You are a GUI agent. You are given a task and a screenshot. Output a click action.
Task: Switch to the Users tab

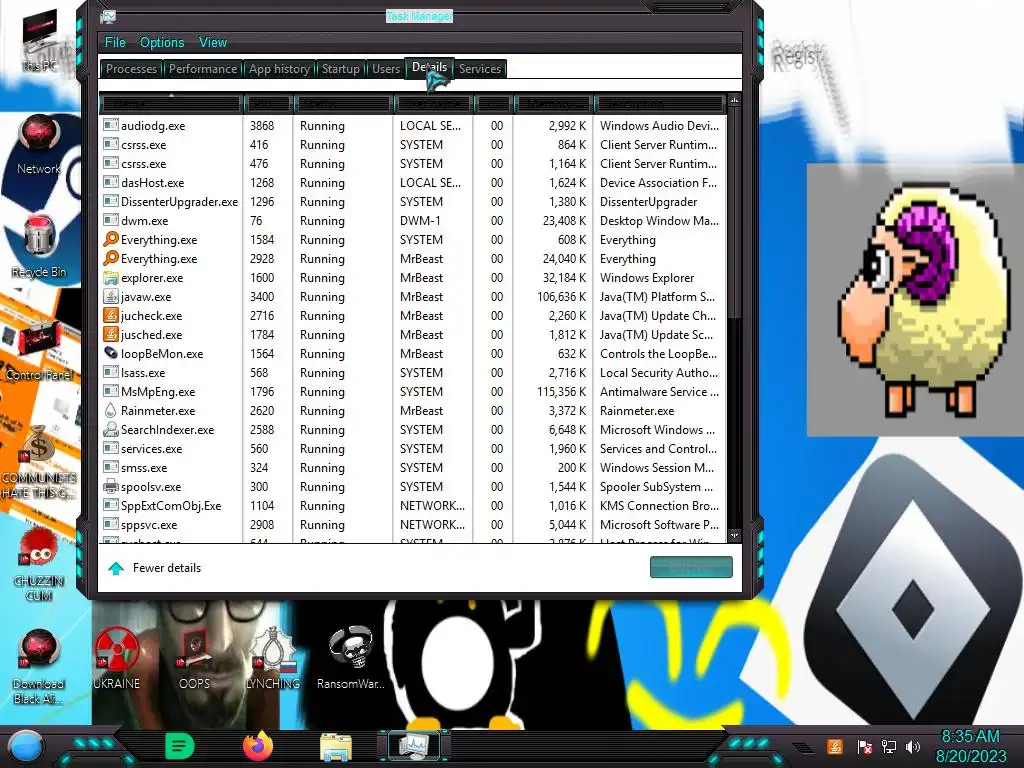[x=385, y=69]
